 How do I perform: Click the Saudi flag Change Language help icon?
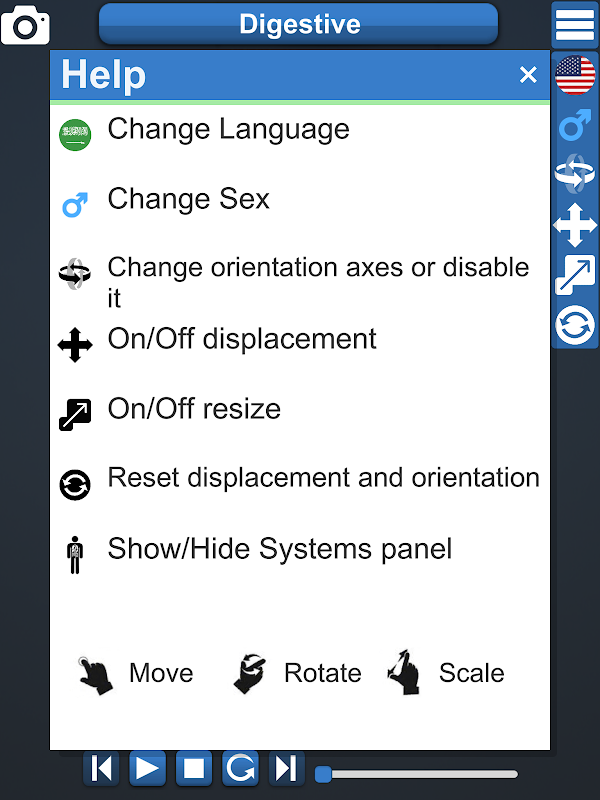75,135
